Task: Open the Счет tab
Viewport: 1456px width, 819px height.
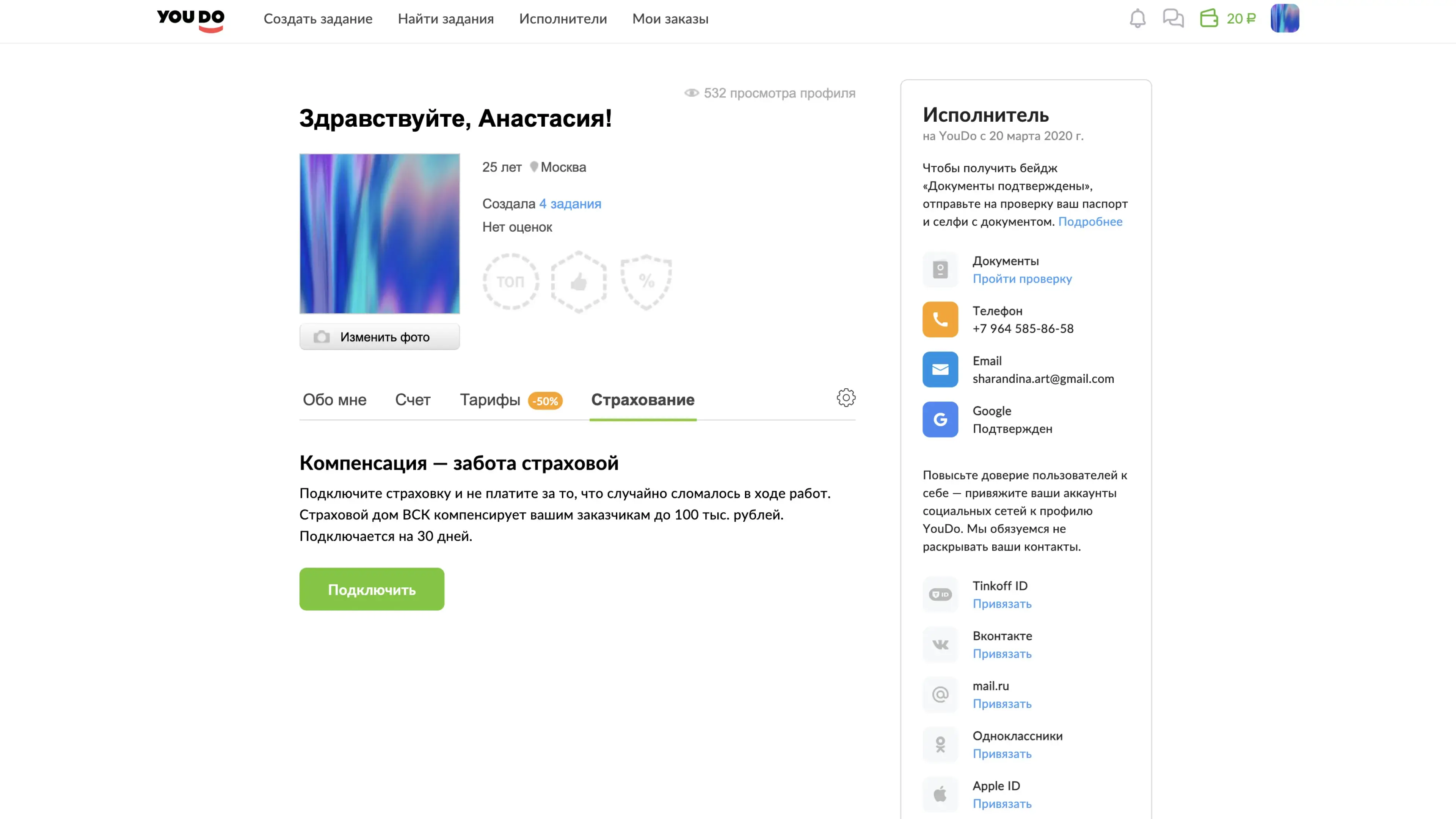Action: [413, 400]
